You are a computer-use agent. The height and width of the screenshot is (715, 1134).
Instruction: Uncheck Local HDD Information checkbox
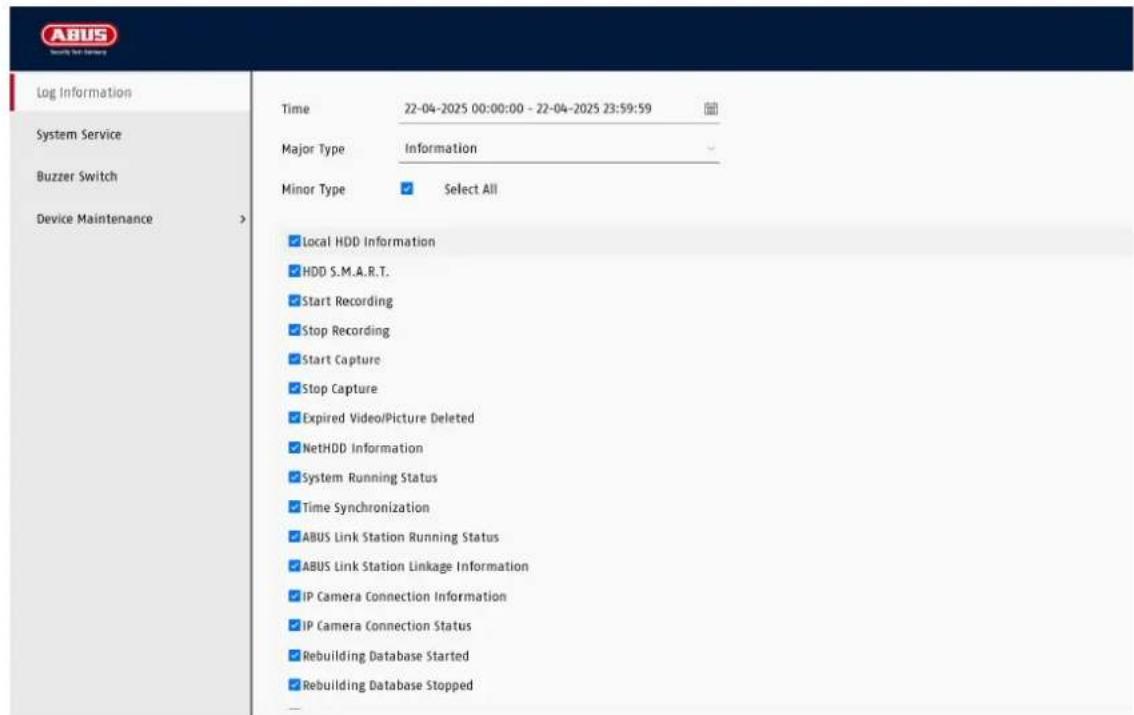click(x=294, y=241)
